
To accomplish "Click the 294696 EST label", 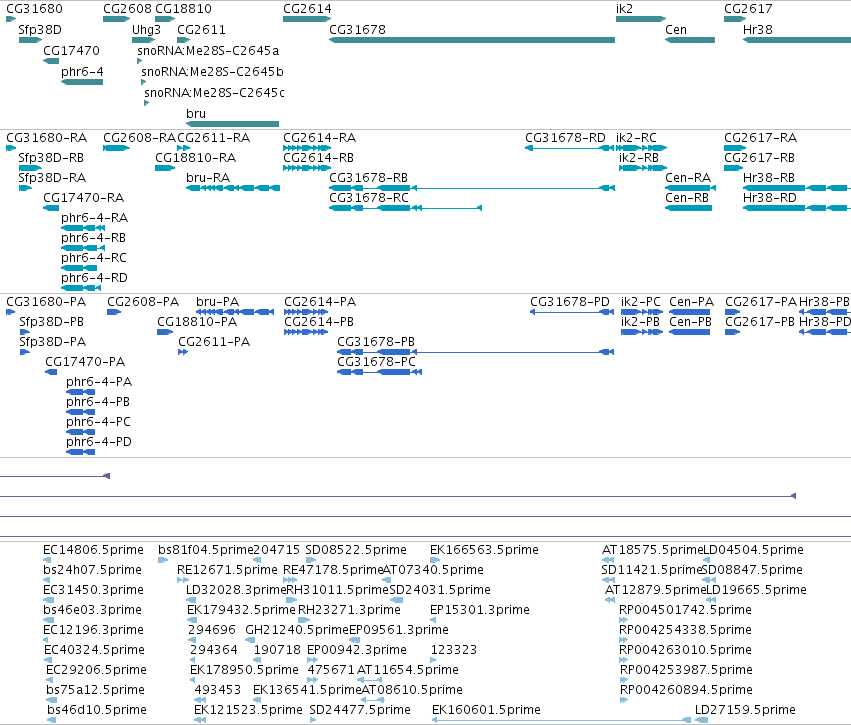I will (x=212, y=631).
